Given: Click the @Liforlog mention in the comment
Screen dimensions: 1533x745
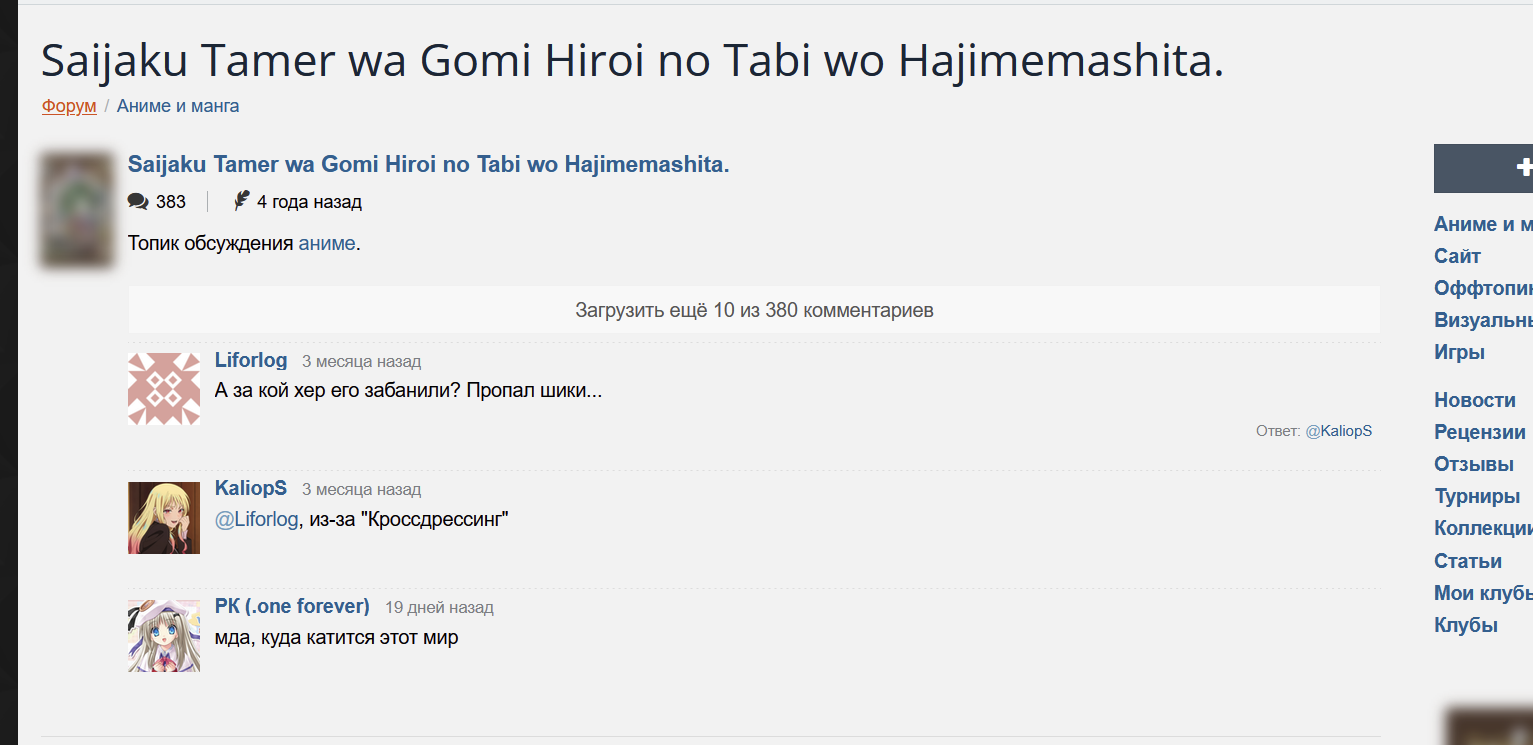Looking at the screenshot, I should [257, 519].
